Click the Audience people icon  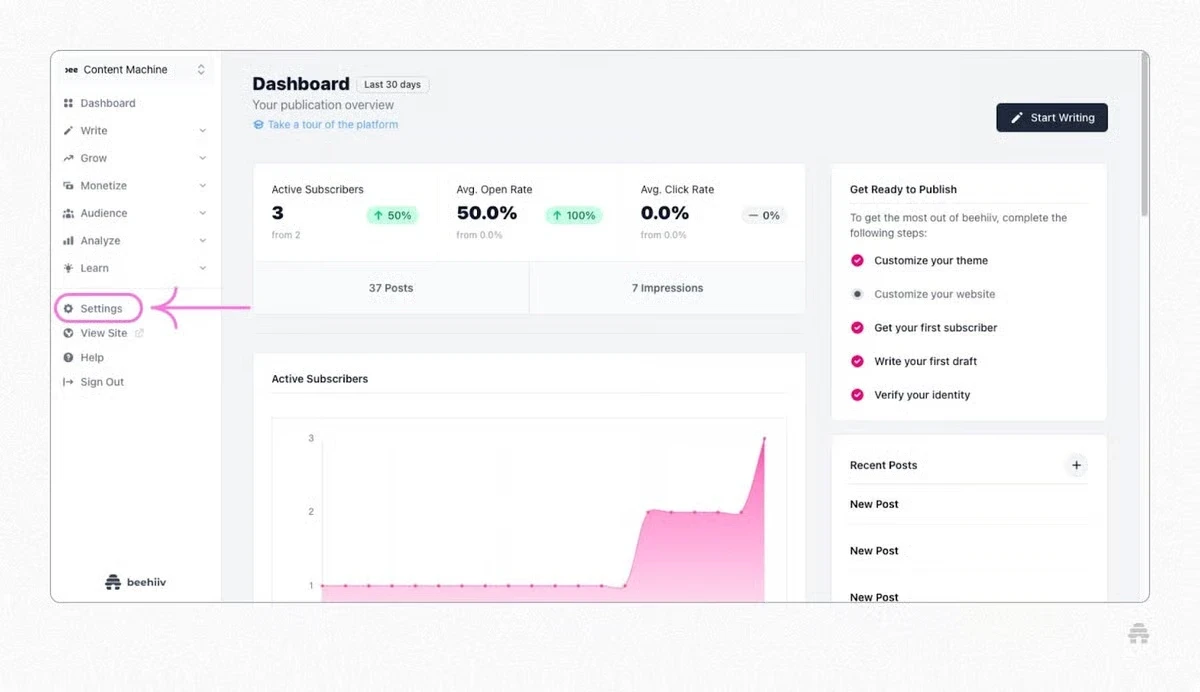(69, 213)
